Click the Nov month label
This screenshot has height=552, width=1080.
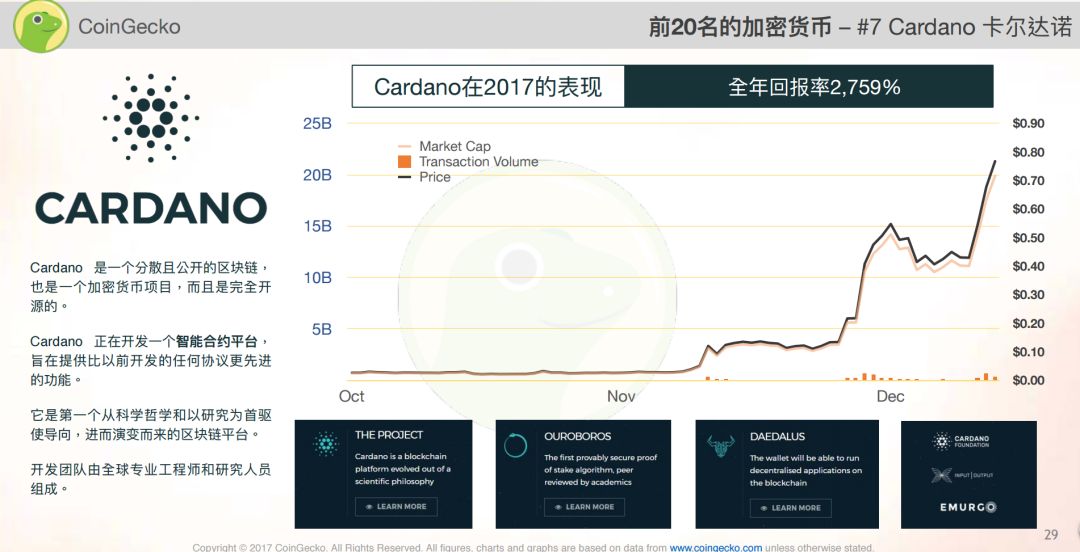[x=621, y=396]
